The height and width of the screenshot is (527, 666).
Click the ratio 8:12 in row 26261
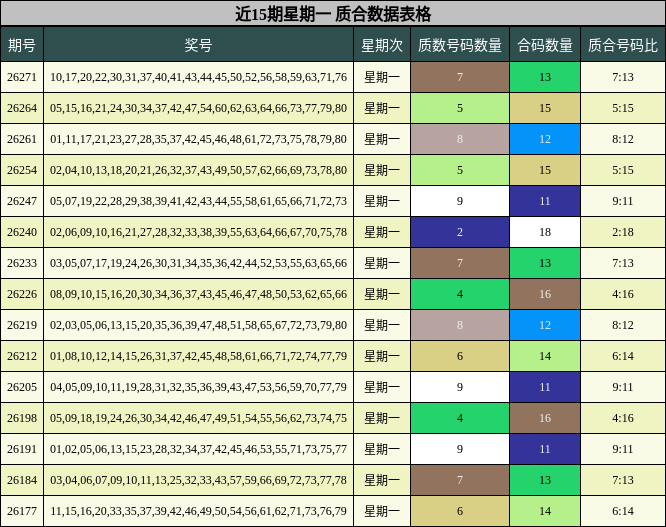pos(623,139)
